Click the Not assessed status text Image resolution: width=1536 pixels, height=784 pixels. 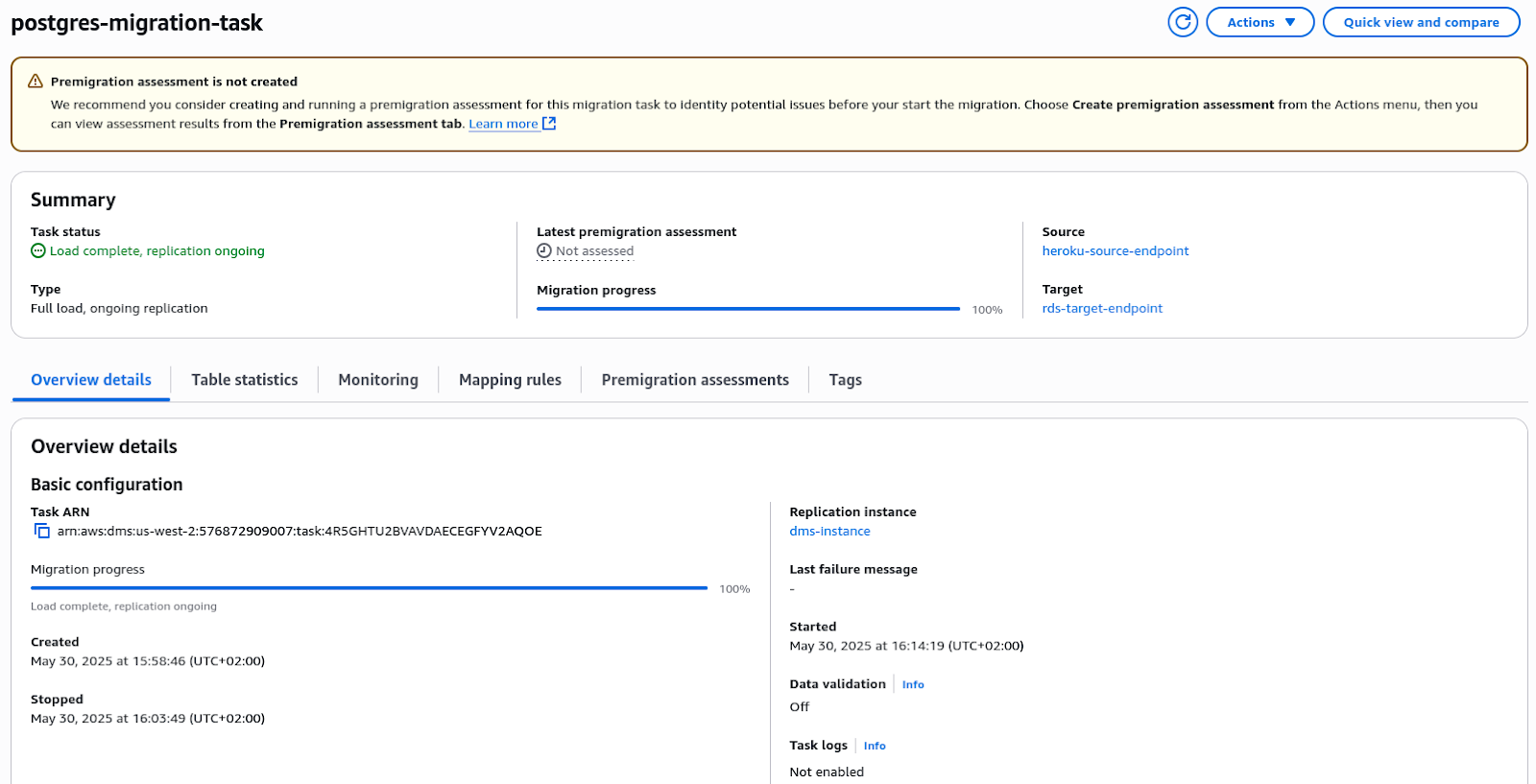pos(595,251)
